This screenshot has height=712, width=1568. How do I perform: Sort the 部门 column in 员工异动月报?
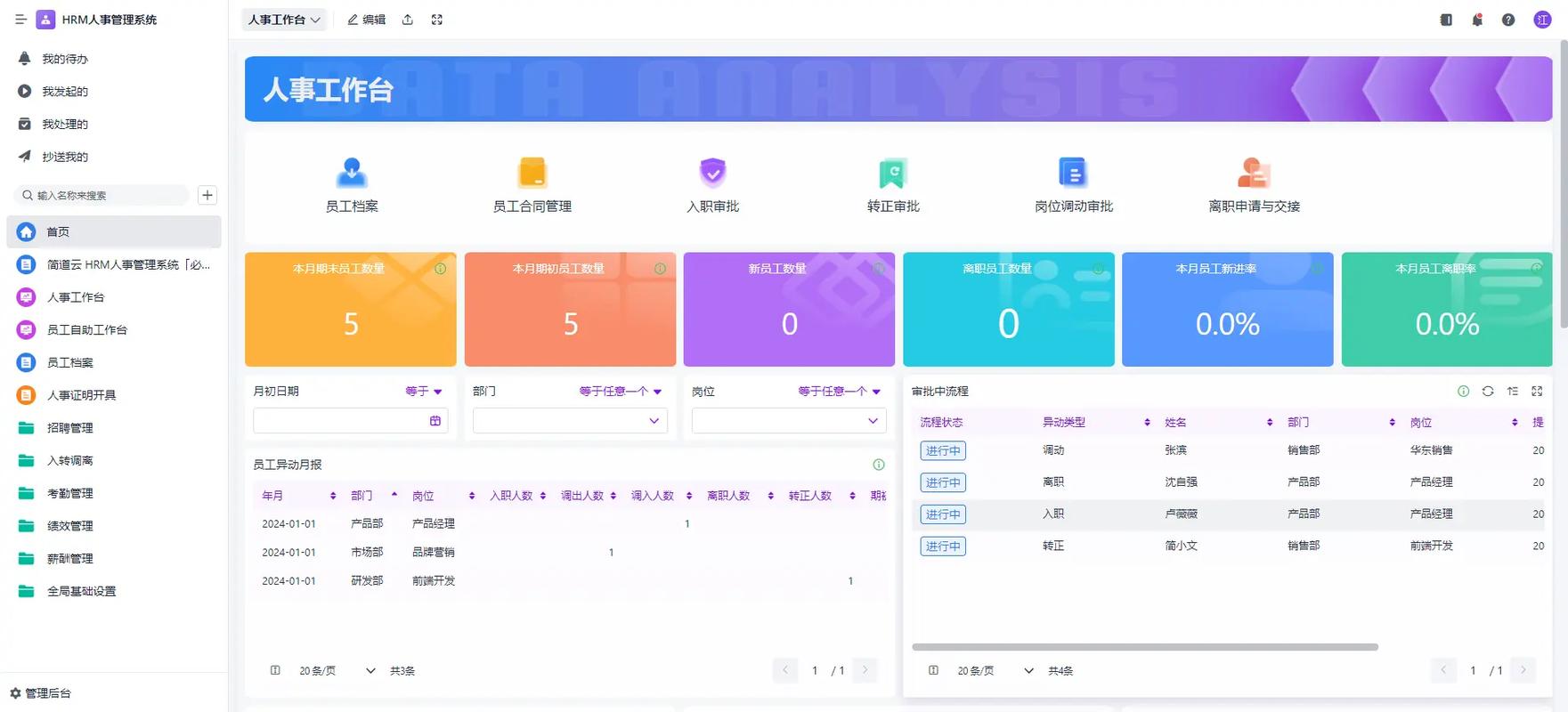[x=394, y=496]
